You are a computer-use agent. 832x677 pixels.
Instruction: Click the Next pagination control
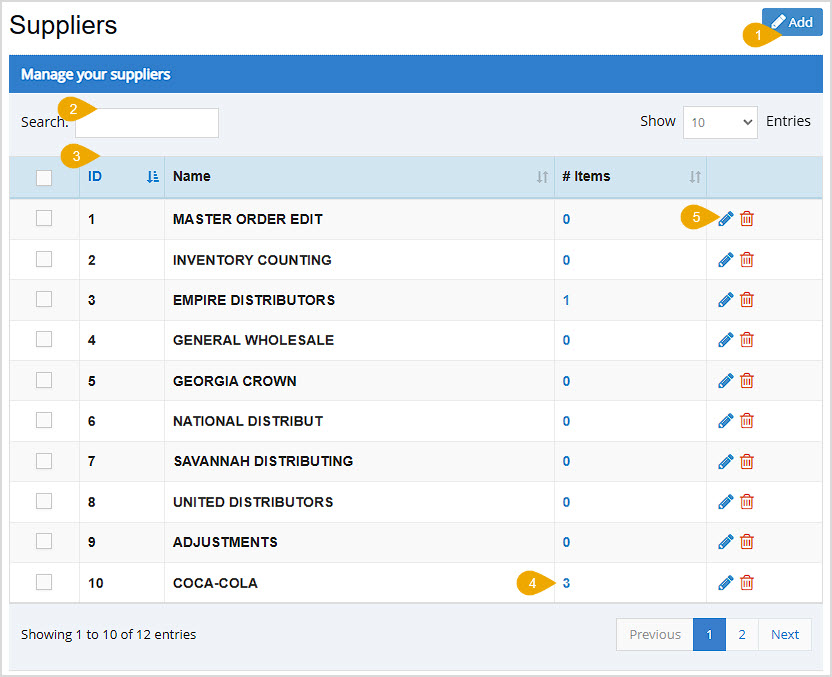[784, 634]
